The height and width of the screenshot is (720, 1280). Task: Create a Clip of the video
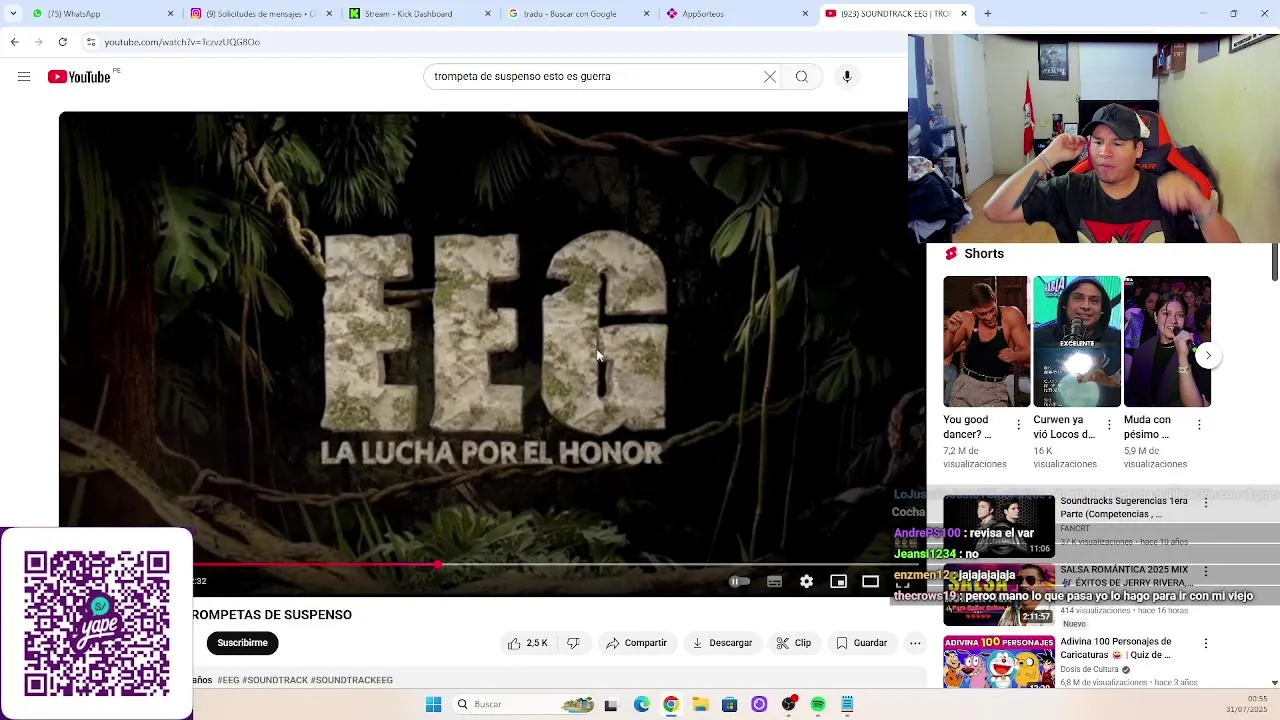794,643
